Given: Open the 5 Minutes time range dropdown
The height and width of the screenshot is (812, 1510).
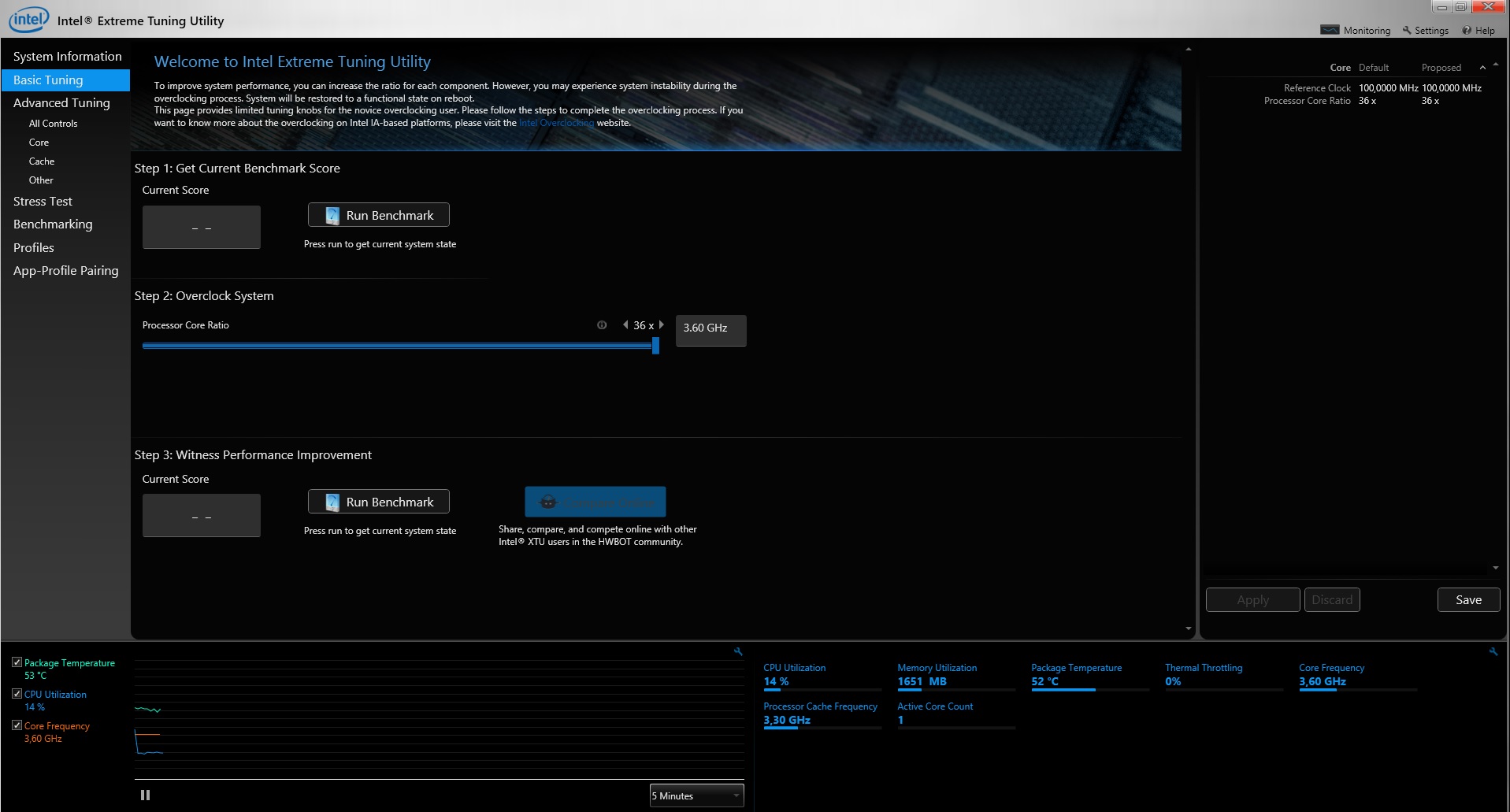Looking at the screenshot, I should (696, 795).
